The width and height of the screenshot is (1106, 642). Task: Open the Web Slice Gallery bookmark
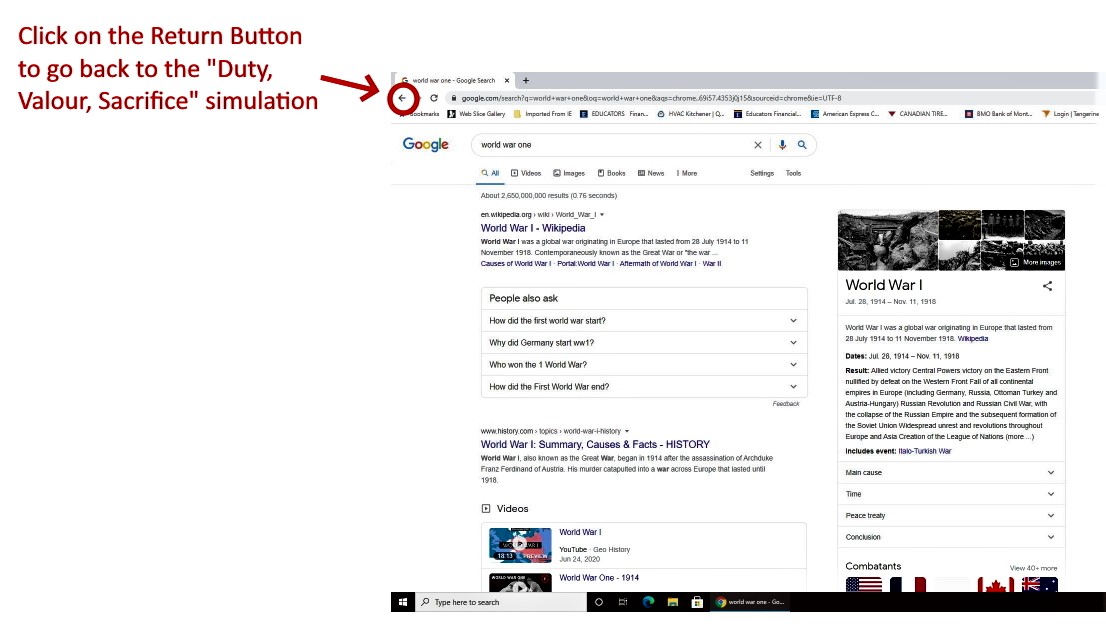pos(476,114)
